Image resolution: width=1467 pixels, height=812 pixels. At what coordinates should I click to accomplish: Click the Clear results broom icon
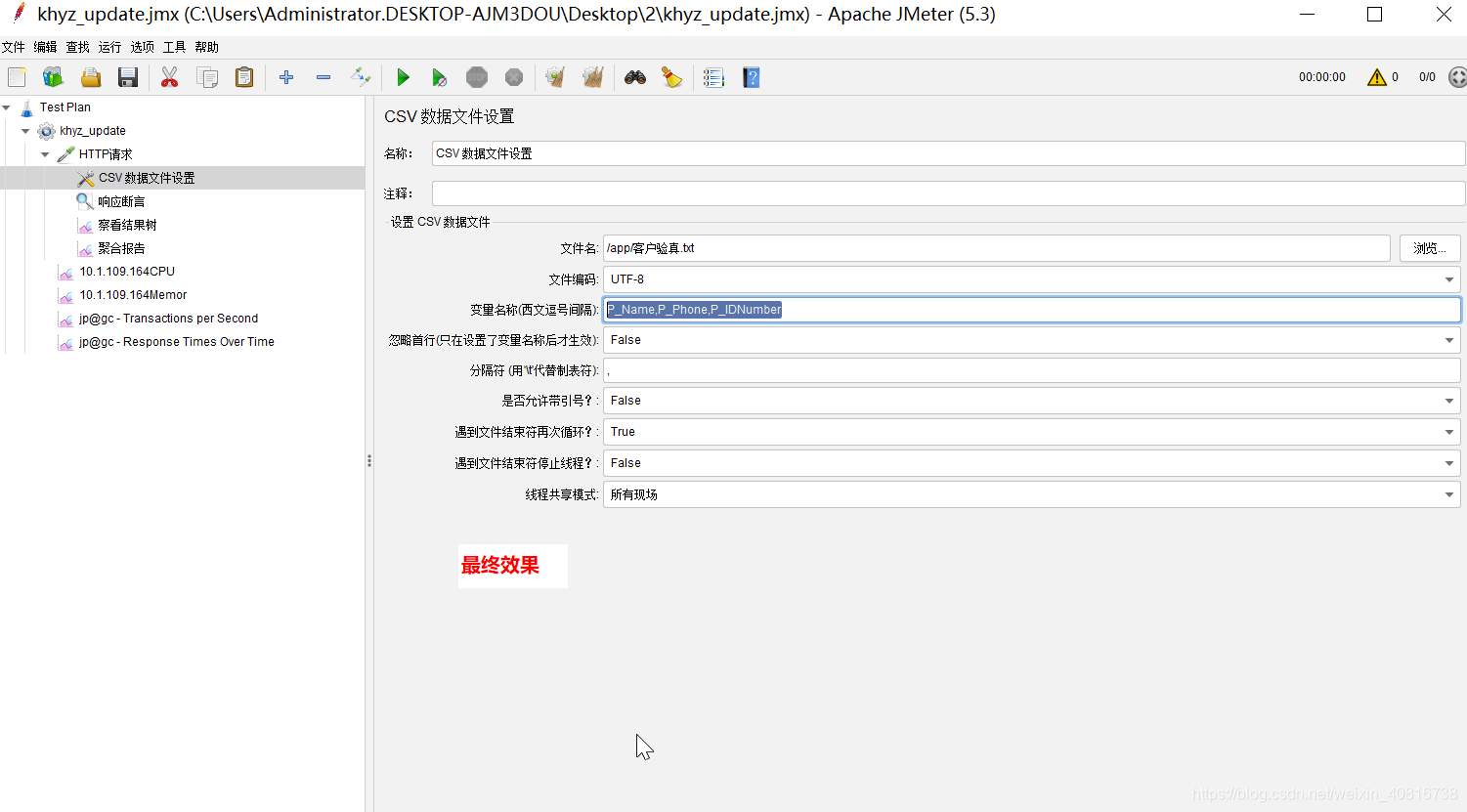tap(555, 77)
